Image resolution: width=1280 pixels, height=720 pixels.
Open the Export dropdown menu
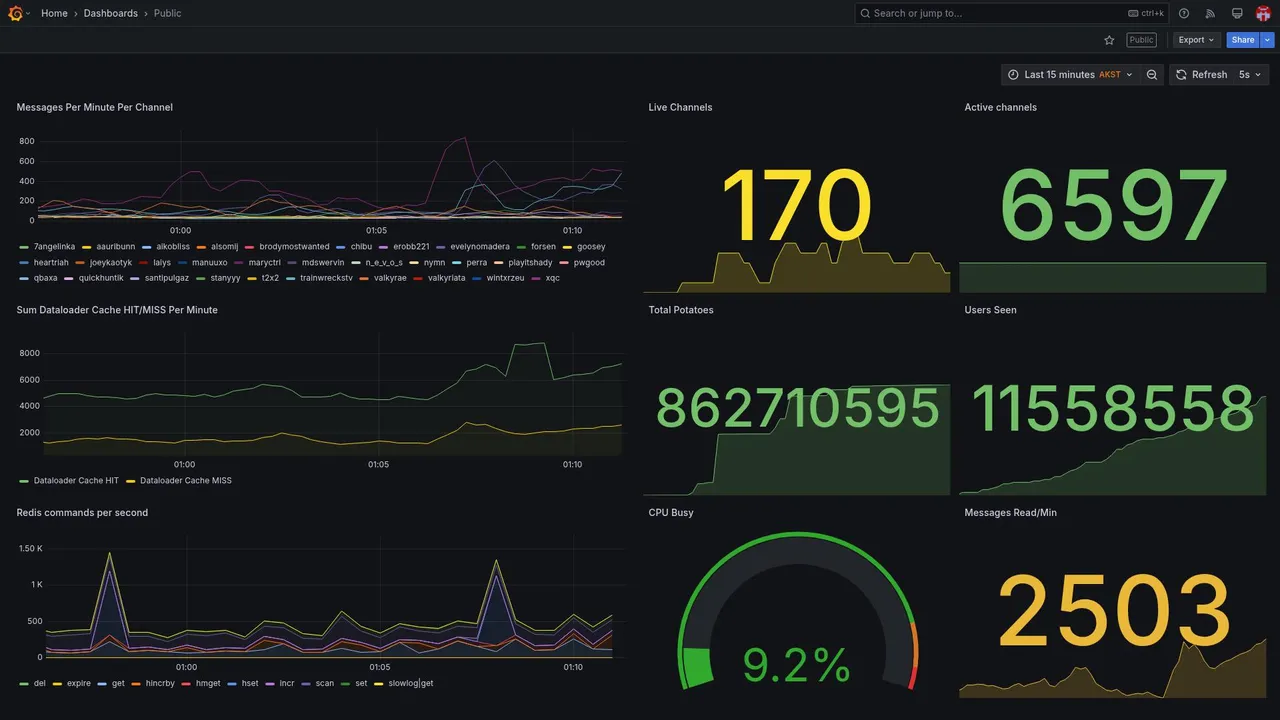coord(1197,40)
